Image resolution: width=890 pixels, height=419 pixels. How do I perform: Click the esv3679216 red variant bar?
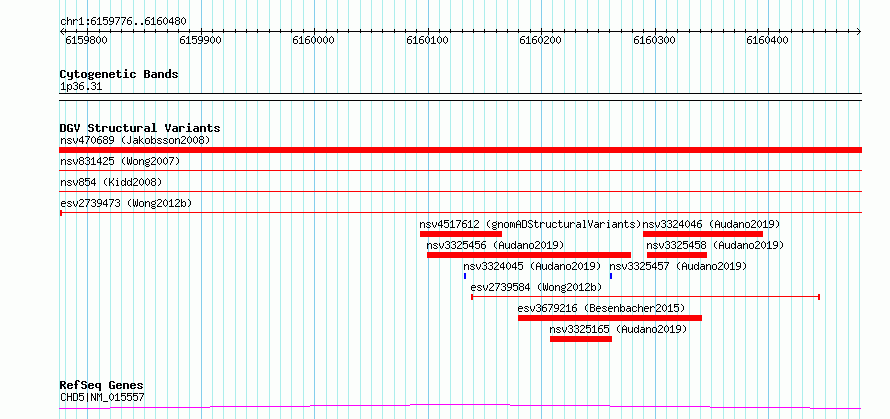pos(610,318)
